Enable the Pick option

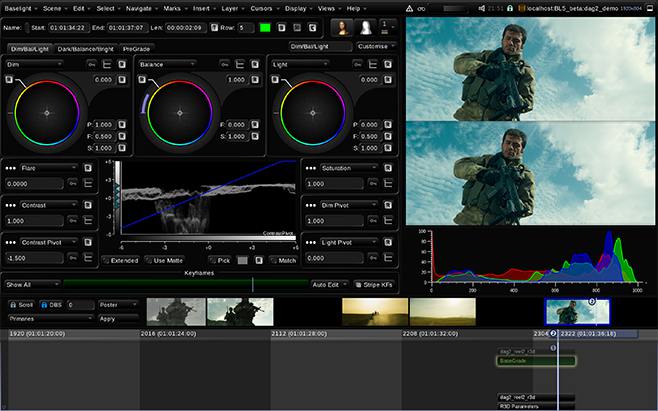220,260
